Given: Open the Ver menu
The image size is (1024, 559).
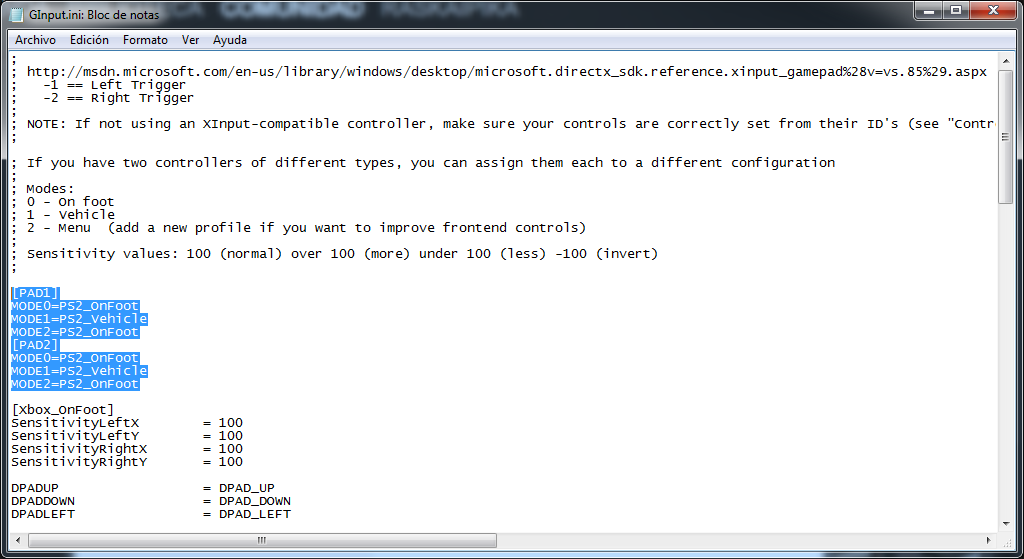Looking at the screenshot, I should tap(190, 40).
